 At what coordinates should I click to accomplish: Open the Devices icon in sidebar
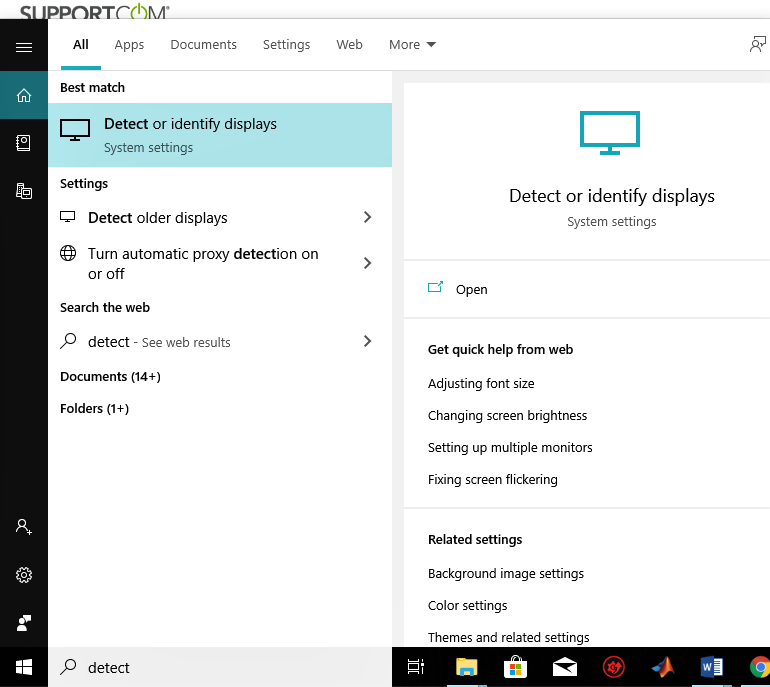click(x=24, y=191)
